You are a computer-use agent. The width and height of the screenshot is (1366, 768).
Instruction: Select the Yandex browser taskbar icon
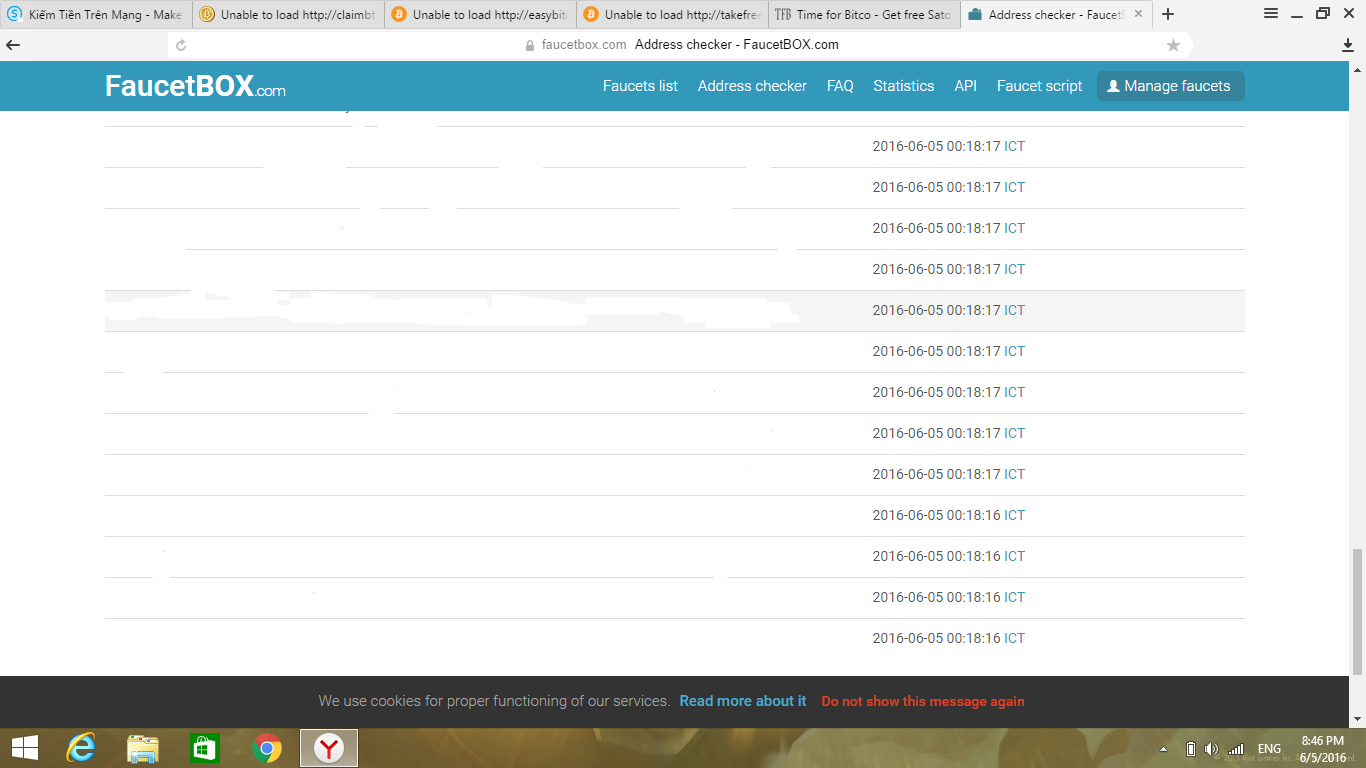point(329,748)
